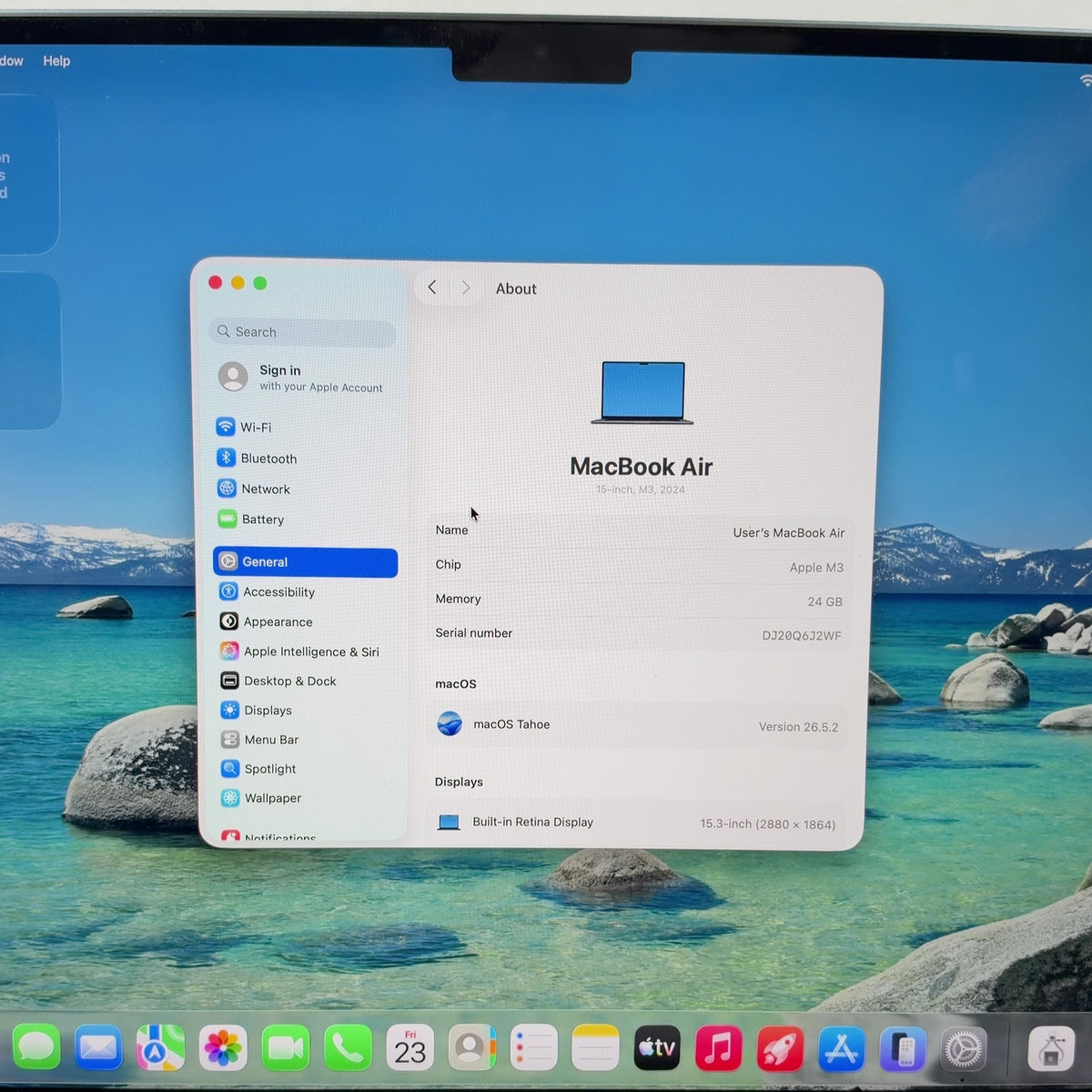The image size is (1092, 1092).
Task: Select Displays in the sidebar
Action: 304,710
